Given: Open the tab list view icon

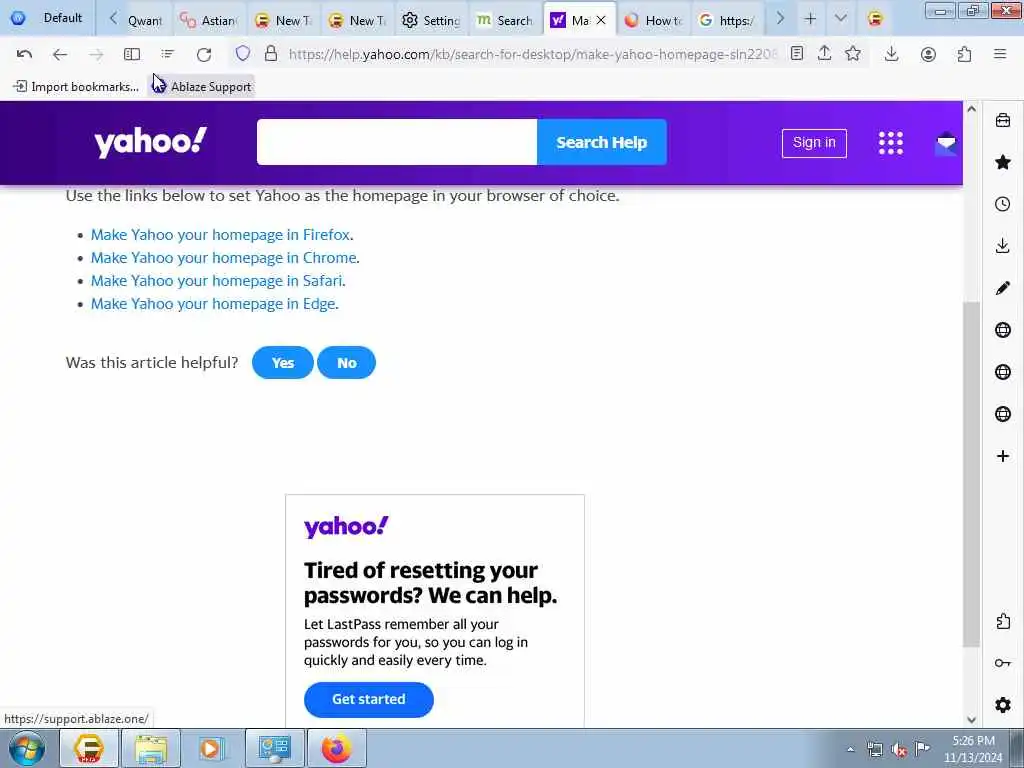Looking at the screenshot, I should click(168, 54).
